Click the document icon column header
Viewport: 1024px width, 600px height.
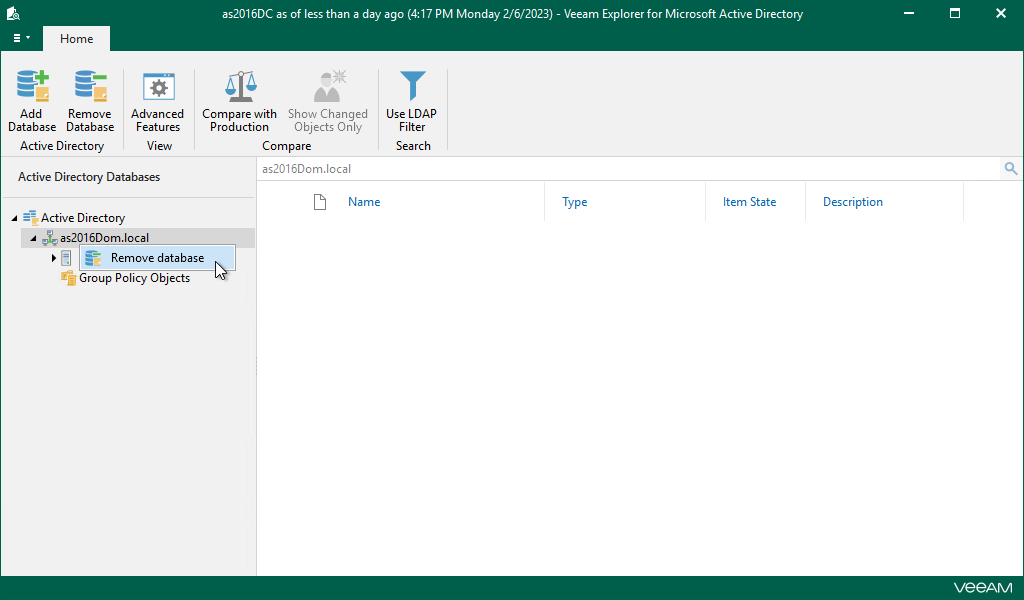pos(319,202)
